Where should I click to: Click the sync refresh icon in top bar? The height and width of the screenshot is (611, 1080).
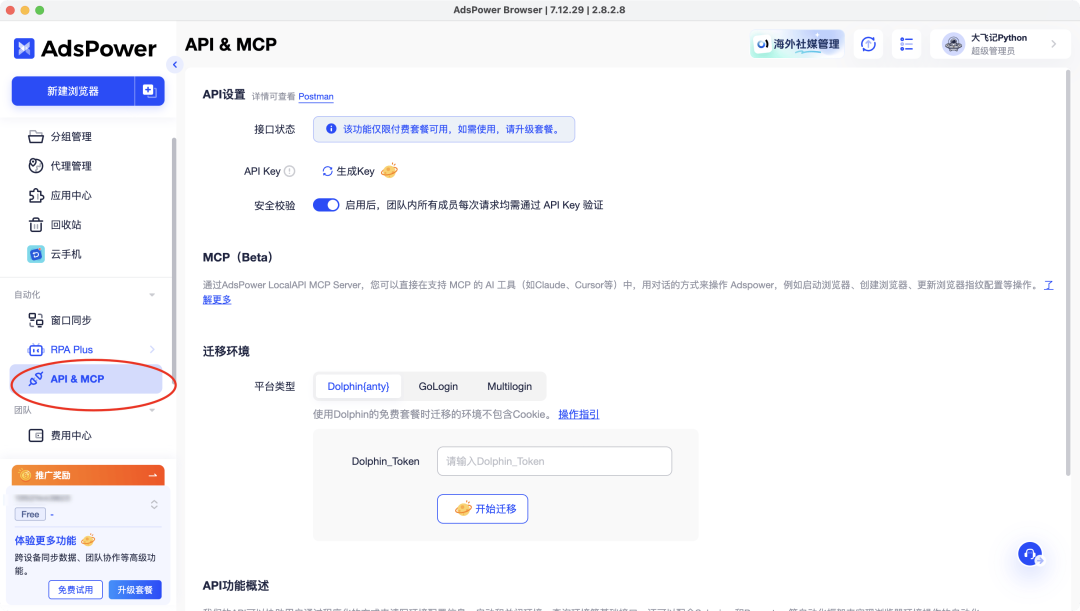[x=867, y=44]
